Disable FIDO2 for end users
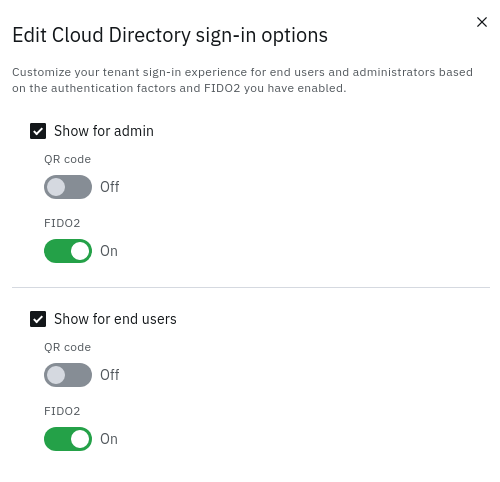Image resolution: width=500 pixels, height=482 pixels. [x=68, y=439]
